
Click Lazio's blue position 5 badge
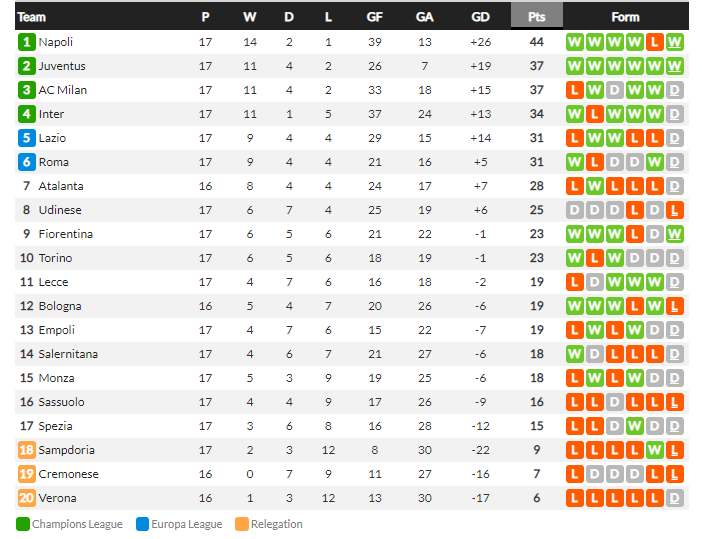pyautogui.click(x=27, y=138)
